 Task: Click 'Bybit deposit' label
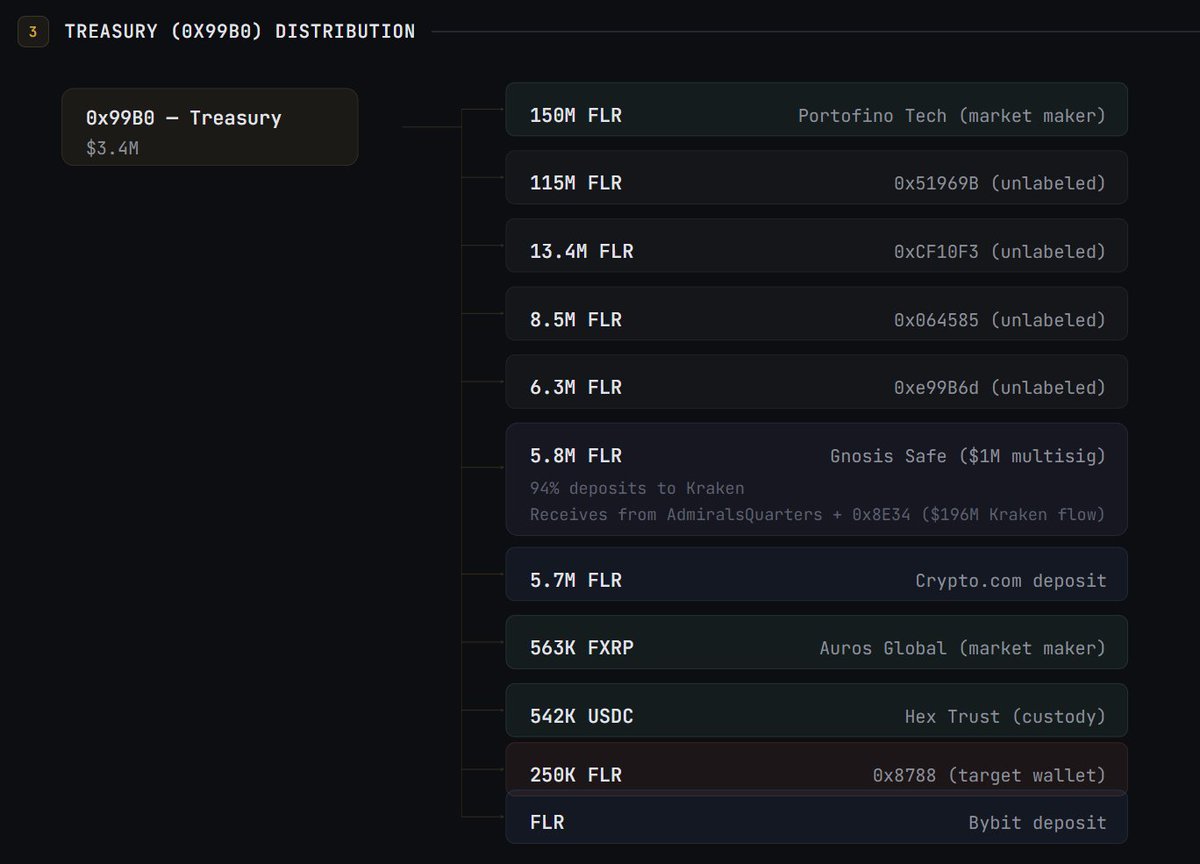coord(1037,823)
